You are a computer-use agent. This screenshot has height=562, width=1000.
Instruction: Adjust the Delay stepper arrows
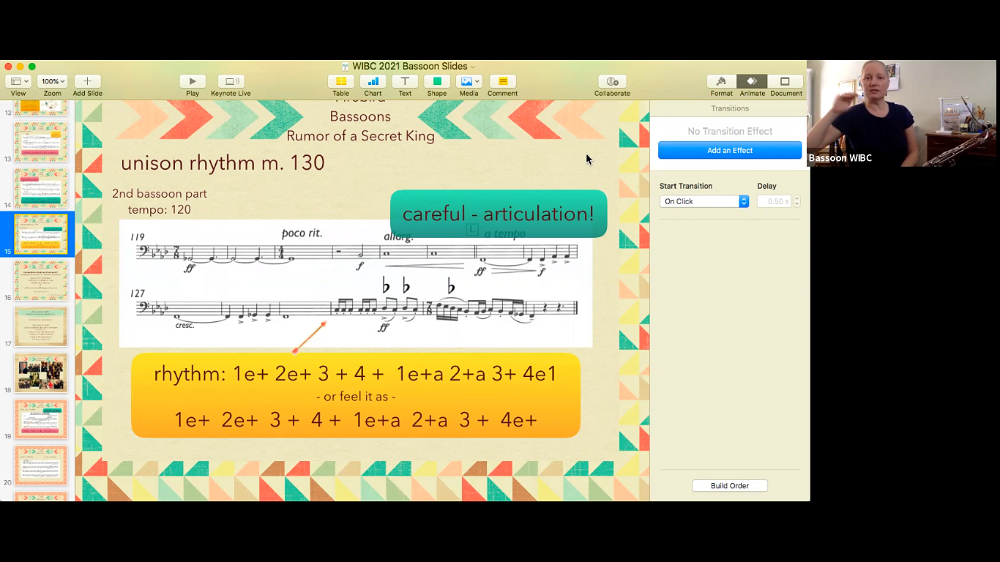(x=797, y=202)
